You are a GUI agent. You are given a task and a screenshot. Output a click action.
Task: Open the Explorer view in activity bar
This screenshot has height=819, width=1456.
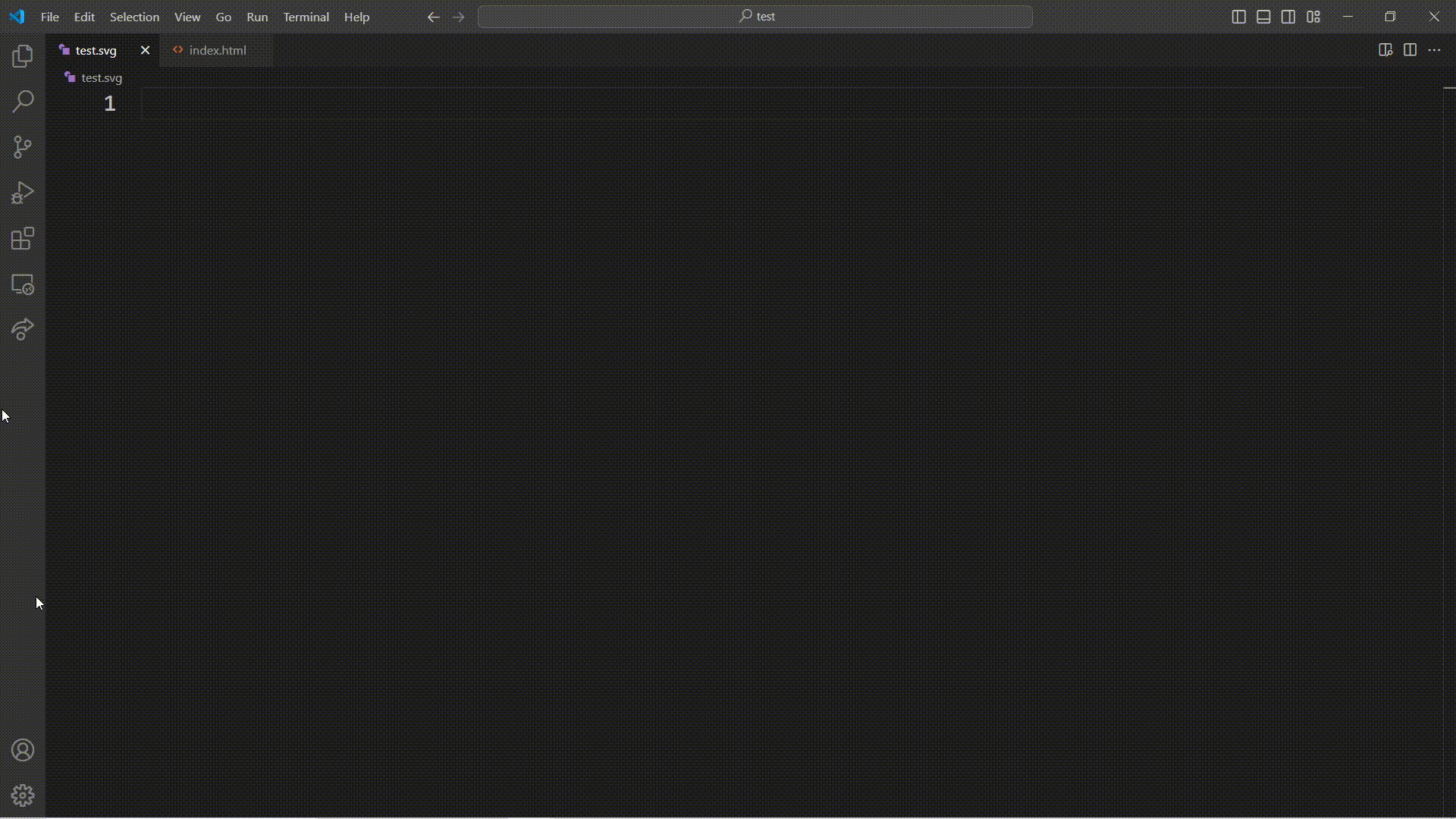(x=23, y=56)
